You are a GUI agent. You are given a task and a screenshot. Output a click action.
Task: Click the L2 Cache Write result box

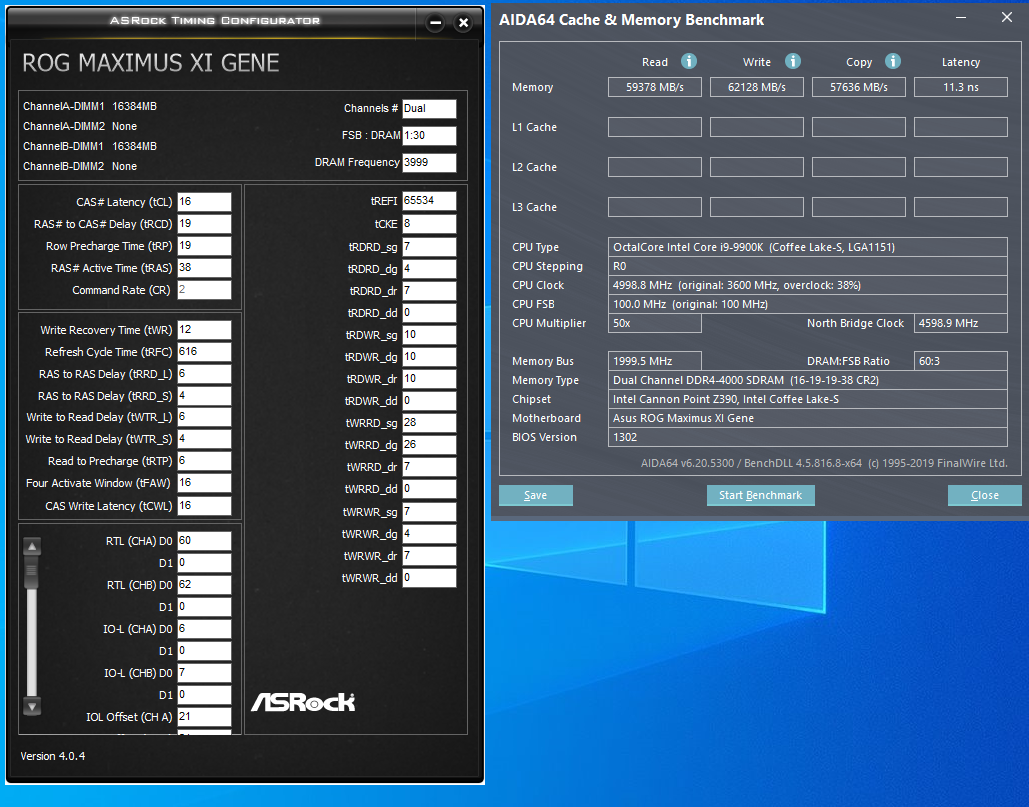tap(757, 167)
